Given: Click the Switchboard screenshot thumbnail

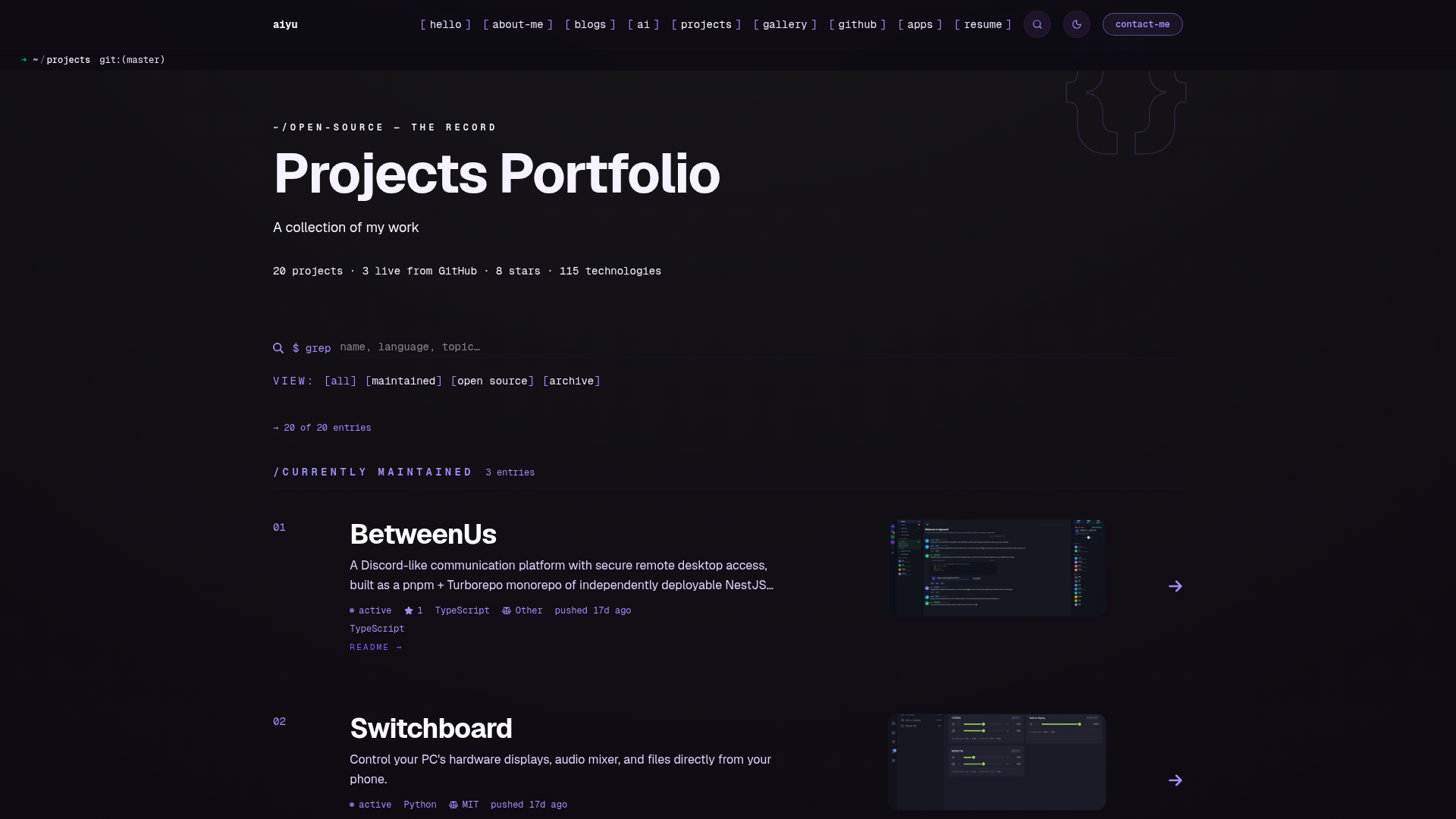Looking at the screenshot, I should [x=997, y=761].
